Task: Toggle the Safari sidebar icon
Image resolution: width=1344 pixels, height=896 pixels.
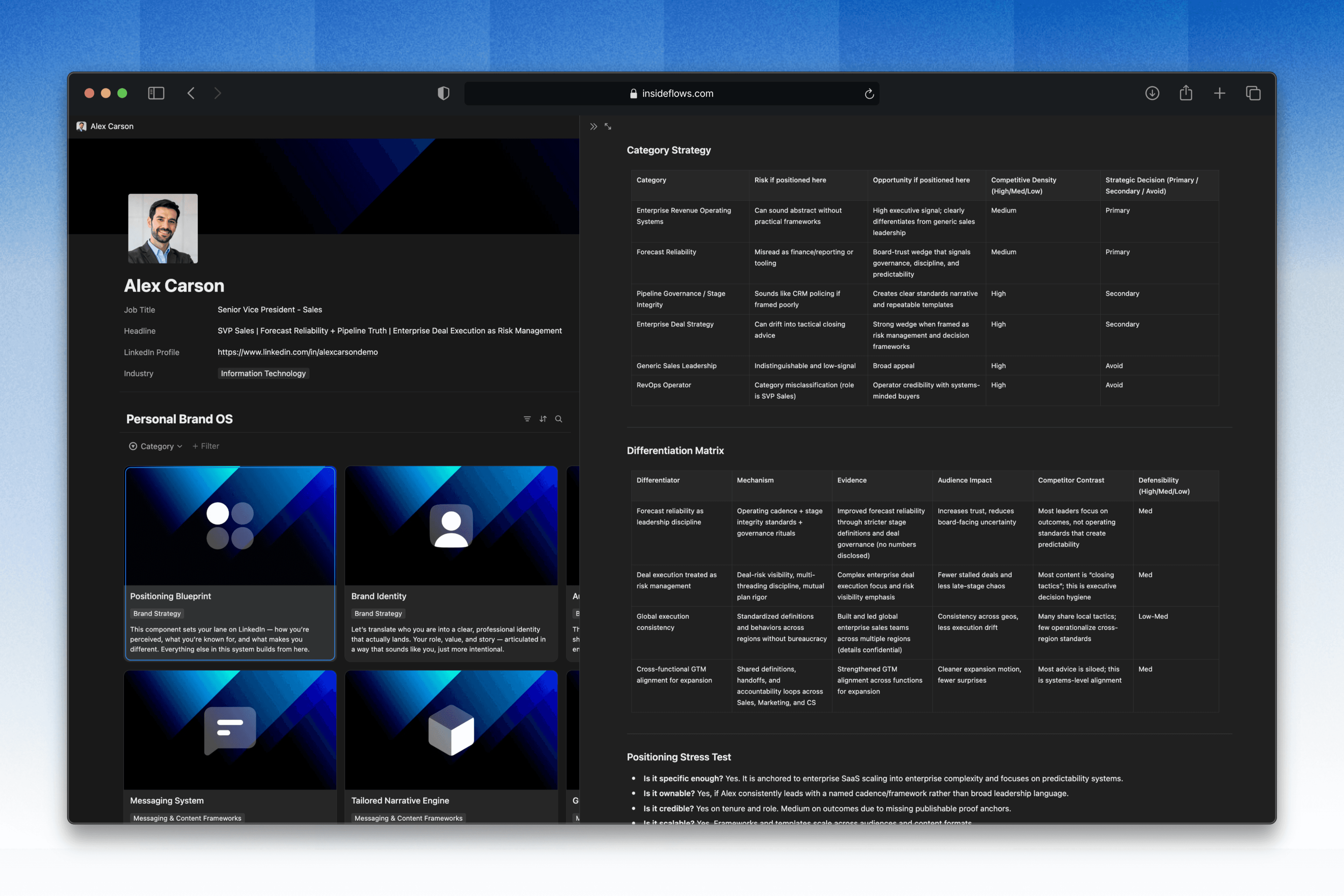Action: [x=156, y=93]
